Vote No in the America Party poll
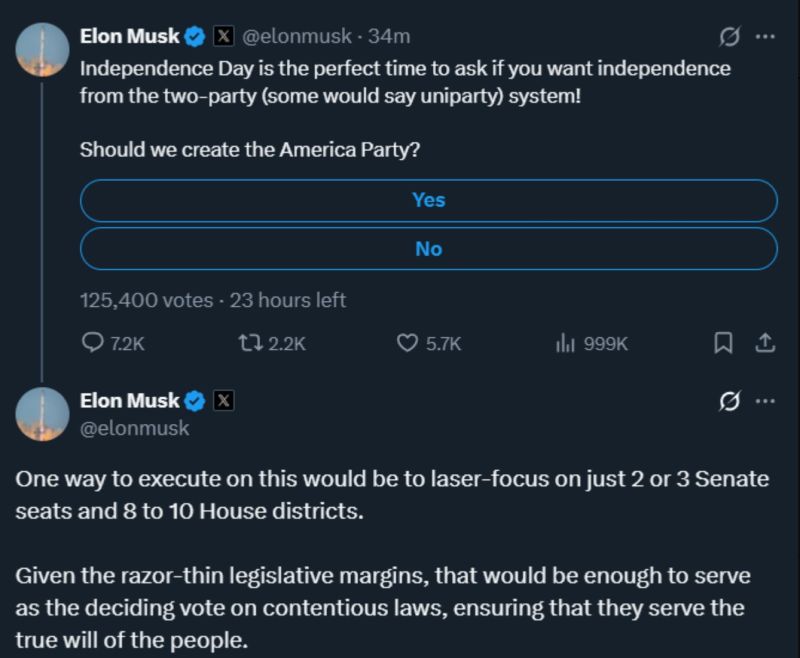800x658 pixels. (428, 249)
